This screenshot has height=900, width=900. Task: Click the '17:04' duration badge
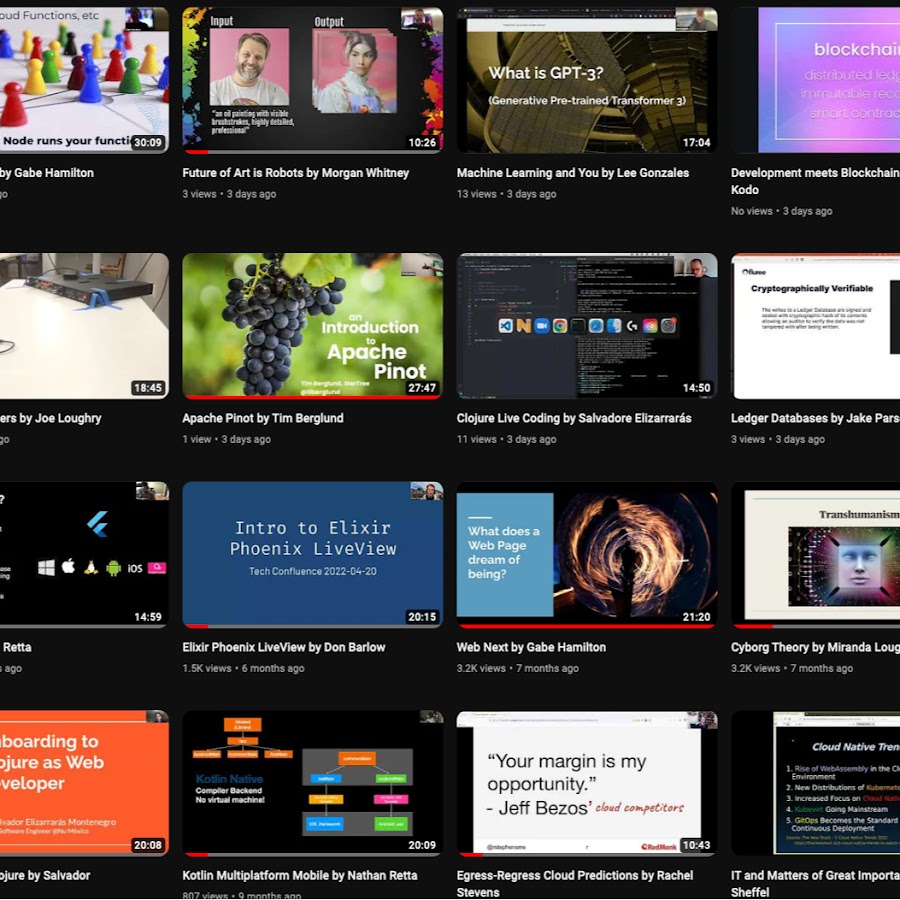pos(696,142)
